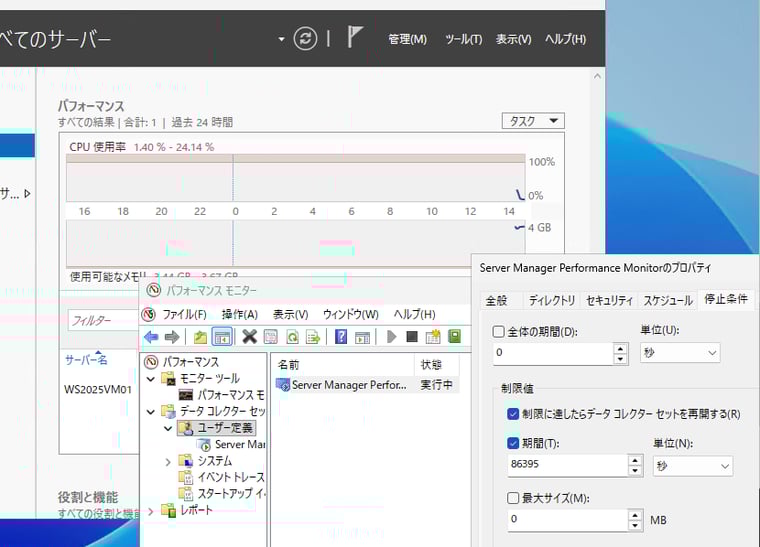The image size is (760, 547).
Task: Switch to the 停止条件 tab
Action: [726, 299]
